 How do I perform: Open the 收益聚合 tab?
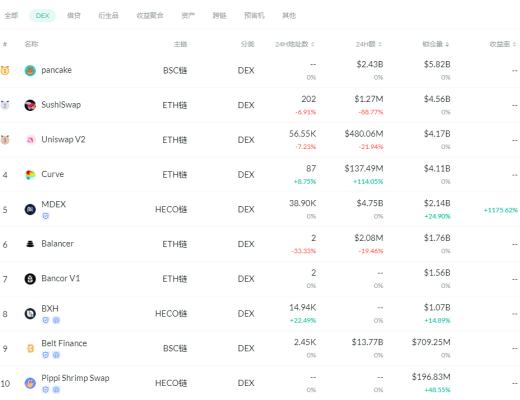(150, 15)
